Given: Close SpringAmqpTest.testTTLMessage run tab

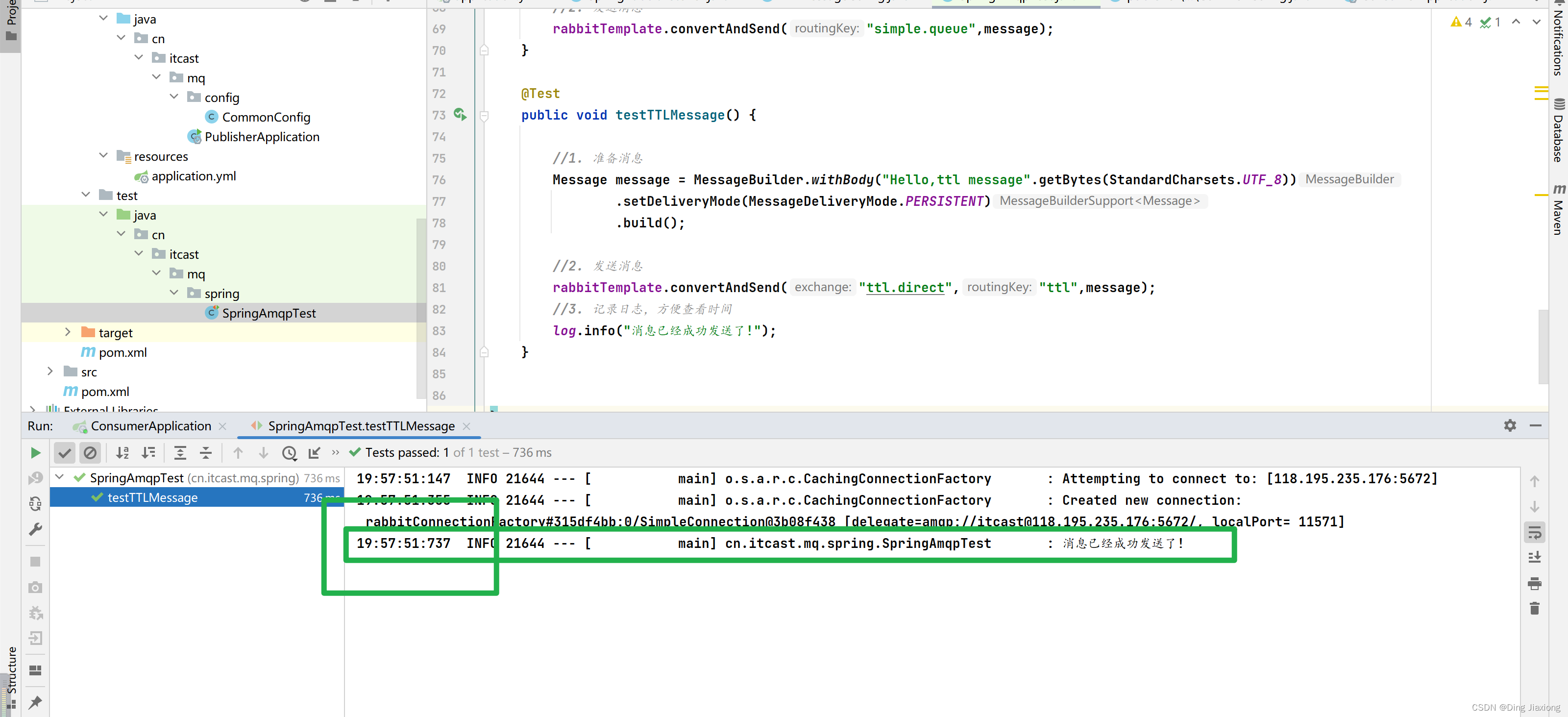Looking at the screenshot, I should click(467, 426).
